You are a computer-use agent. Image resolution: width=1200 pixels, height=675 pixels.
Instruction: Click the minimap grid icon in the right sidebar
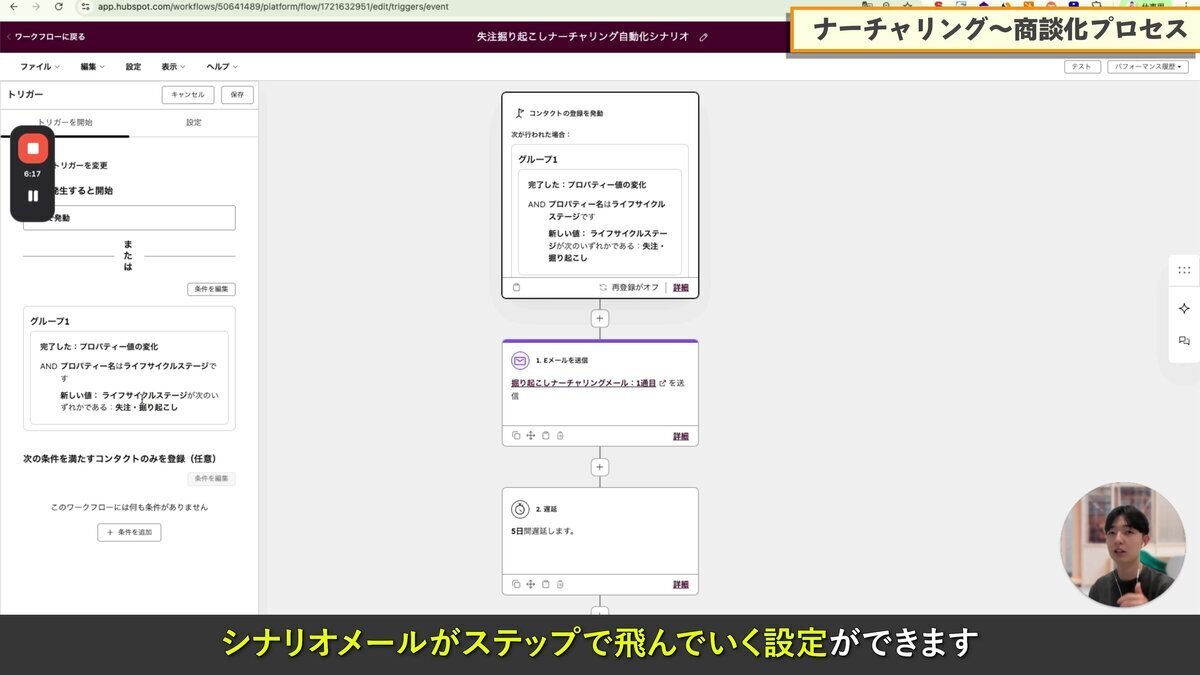pos(1184,269)
